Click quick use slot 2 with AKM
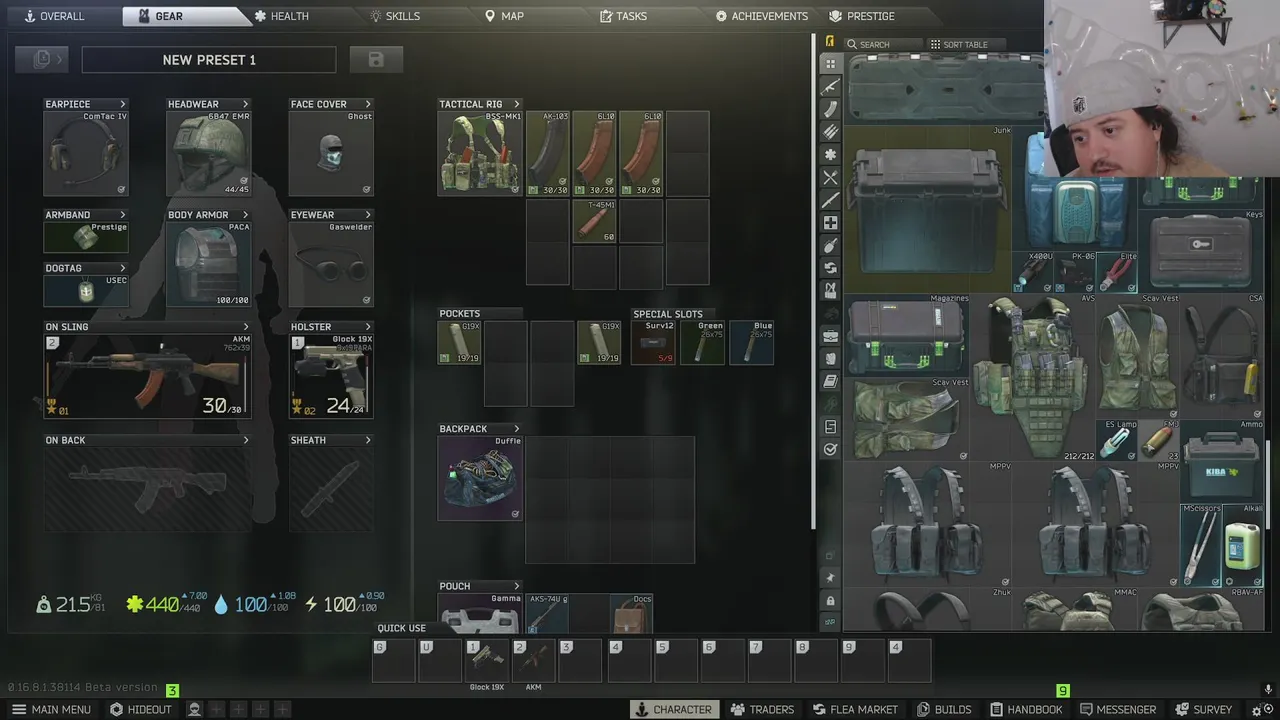 coord(533,661)
